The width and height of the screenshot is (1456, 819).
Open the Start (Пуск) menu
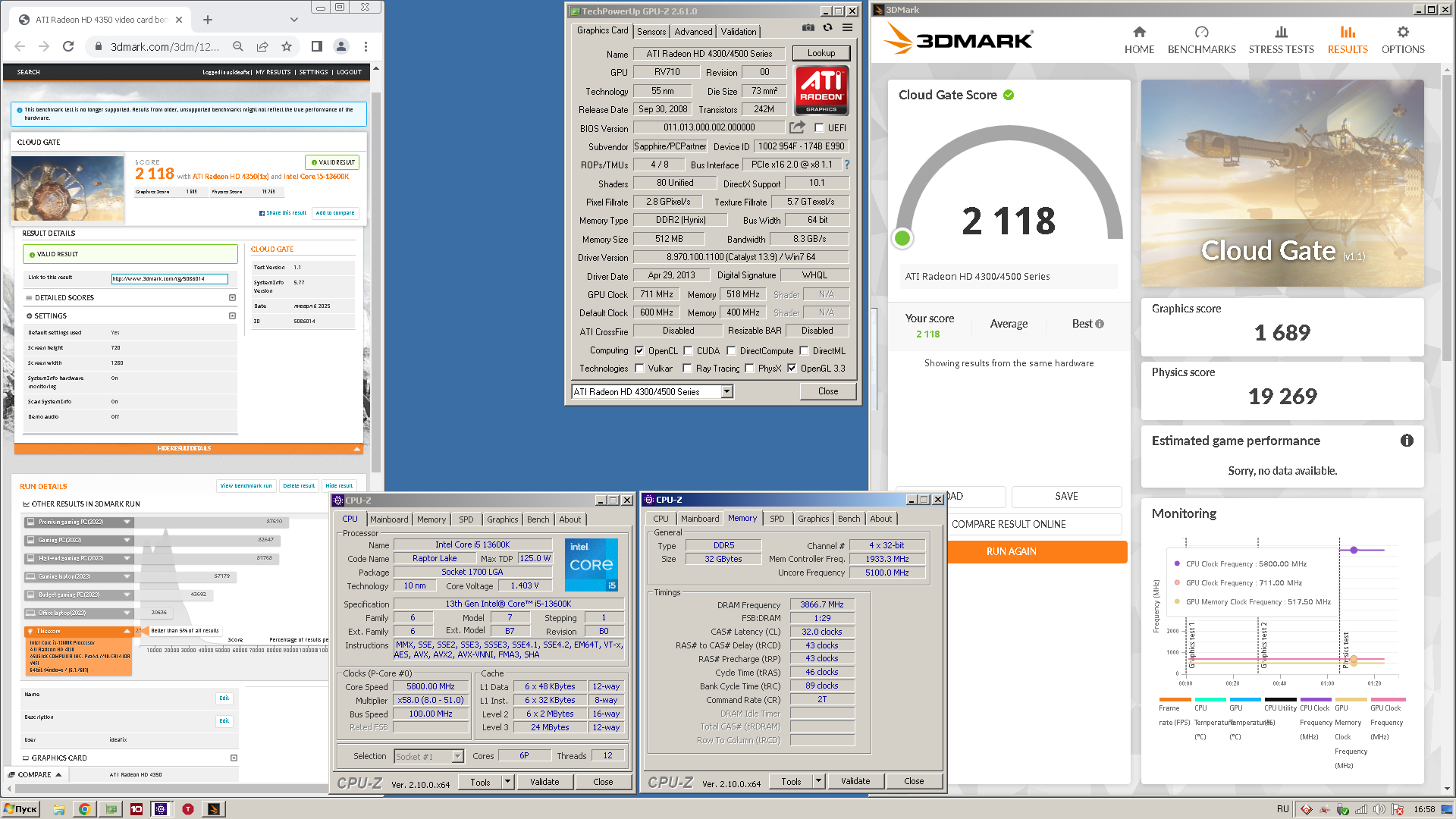click(x=20, y=809)
